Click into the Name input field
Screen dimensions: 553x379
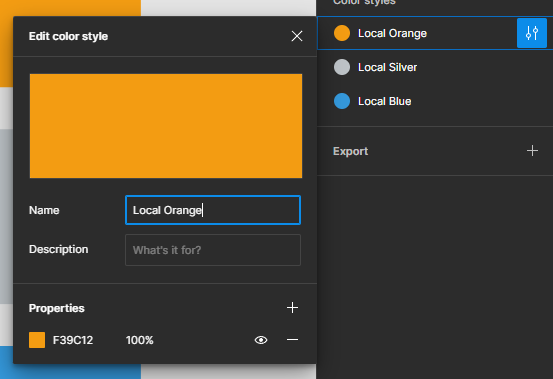[213, 210]
